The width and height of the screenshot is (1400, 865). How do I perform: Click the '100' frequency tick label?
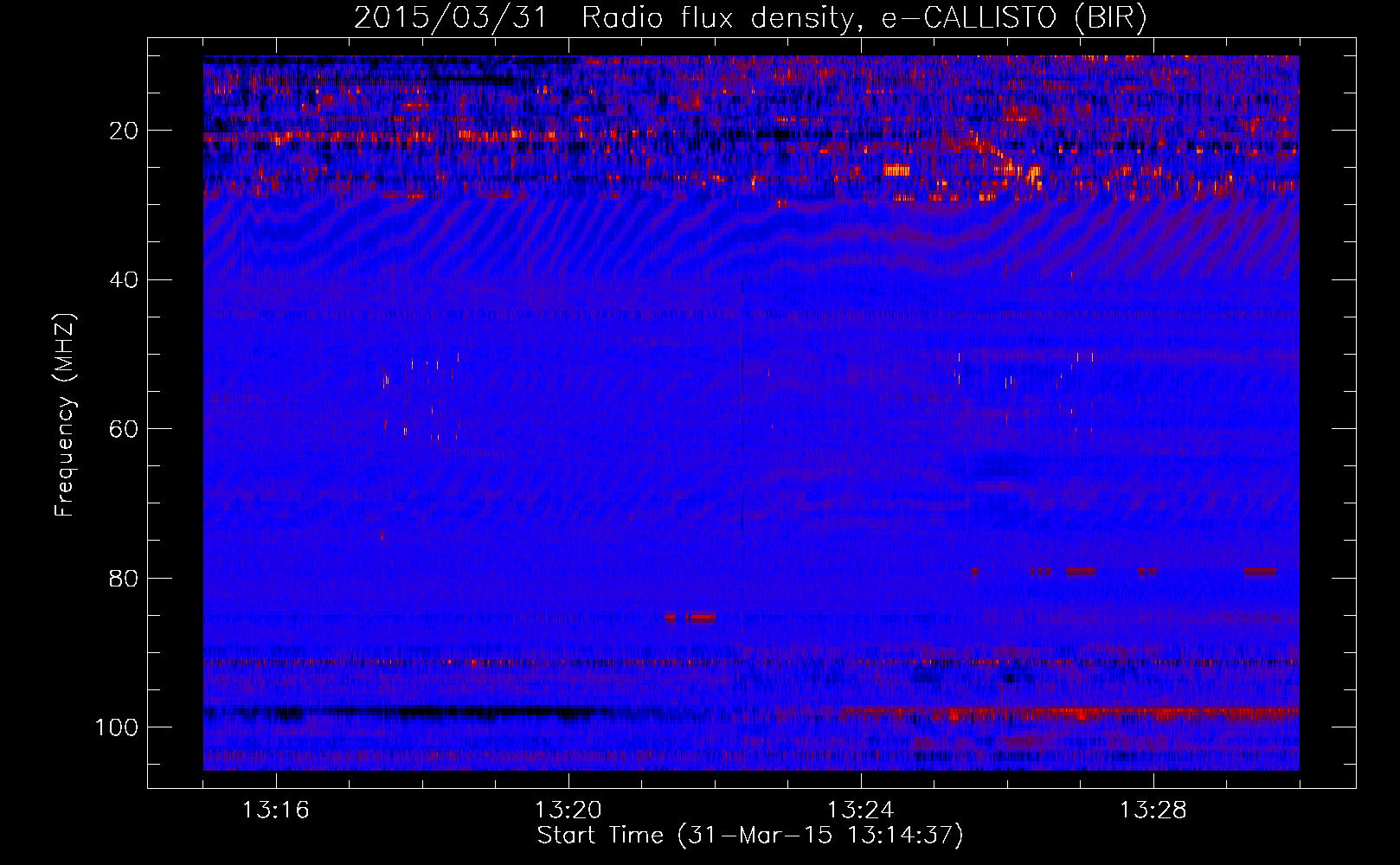coord(117,727)
